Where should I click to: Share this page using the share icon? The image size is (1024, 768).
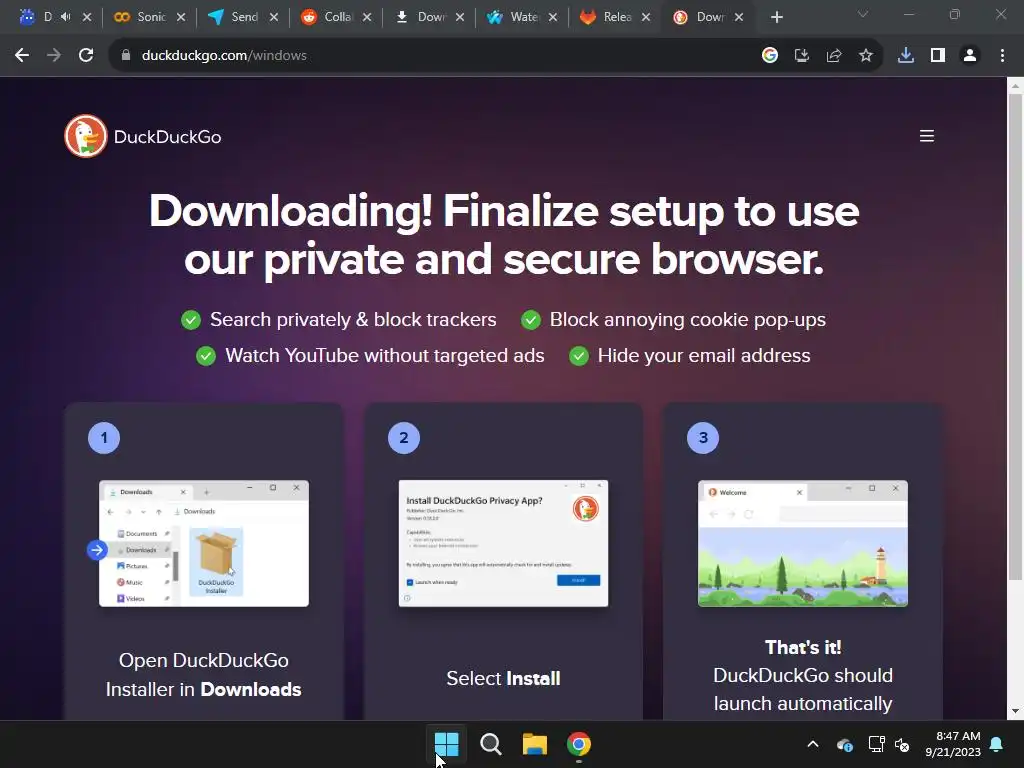pos(833,56)
